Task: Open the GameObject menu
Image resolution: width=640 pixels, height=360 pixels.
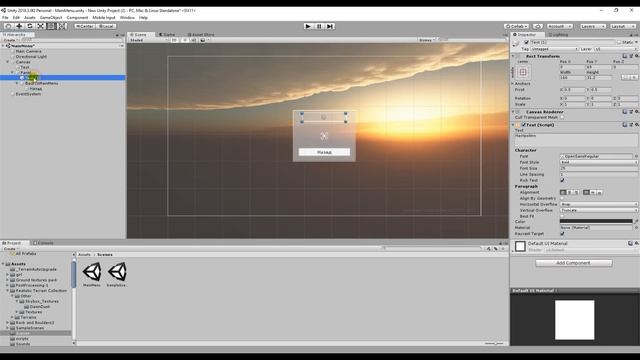Action: pyautogui.click(x=51, y=18)
